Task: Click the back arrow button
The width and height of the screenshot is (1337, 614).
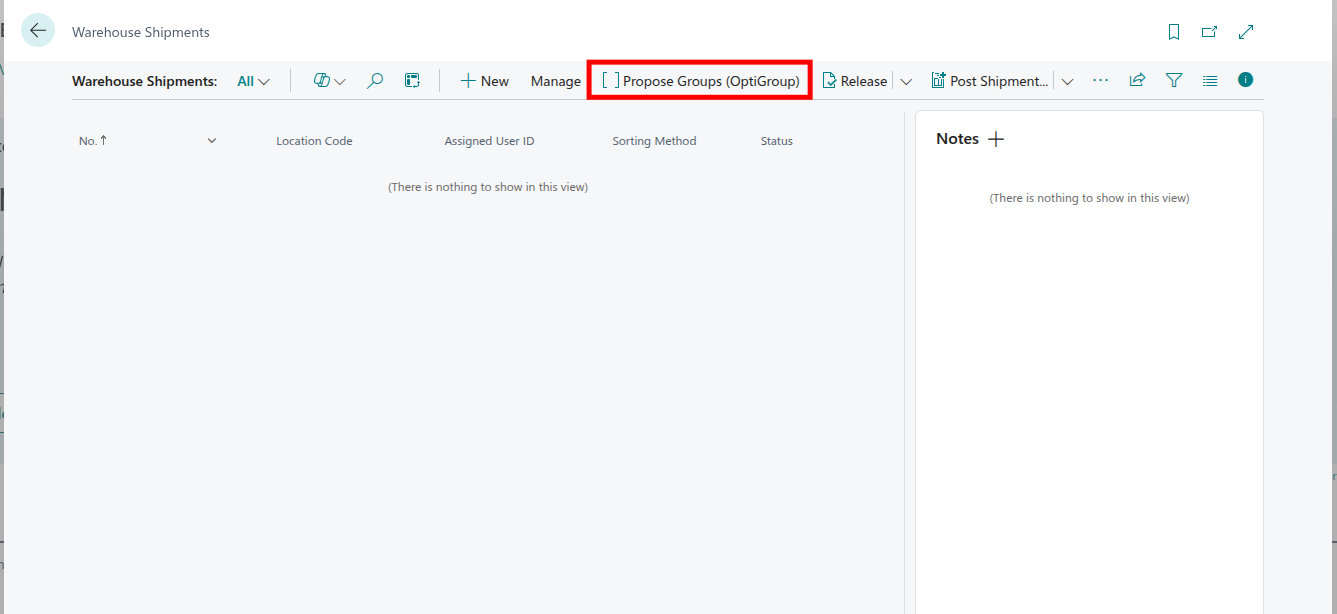Action: pyautogui.click(x=38, y=31)
